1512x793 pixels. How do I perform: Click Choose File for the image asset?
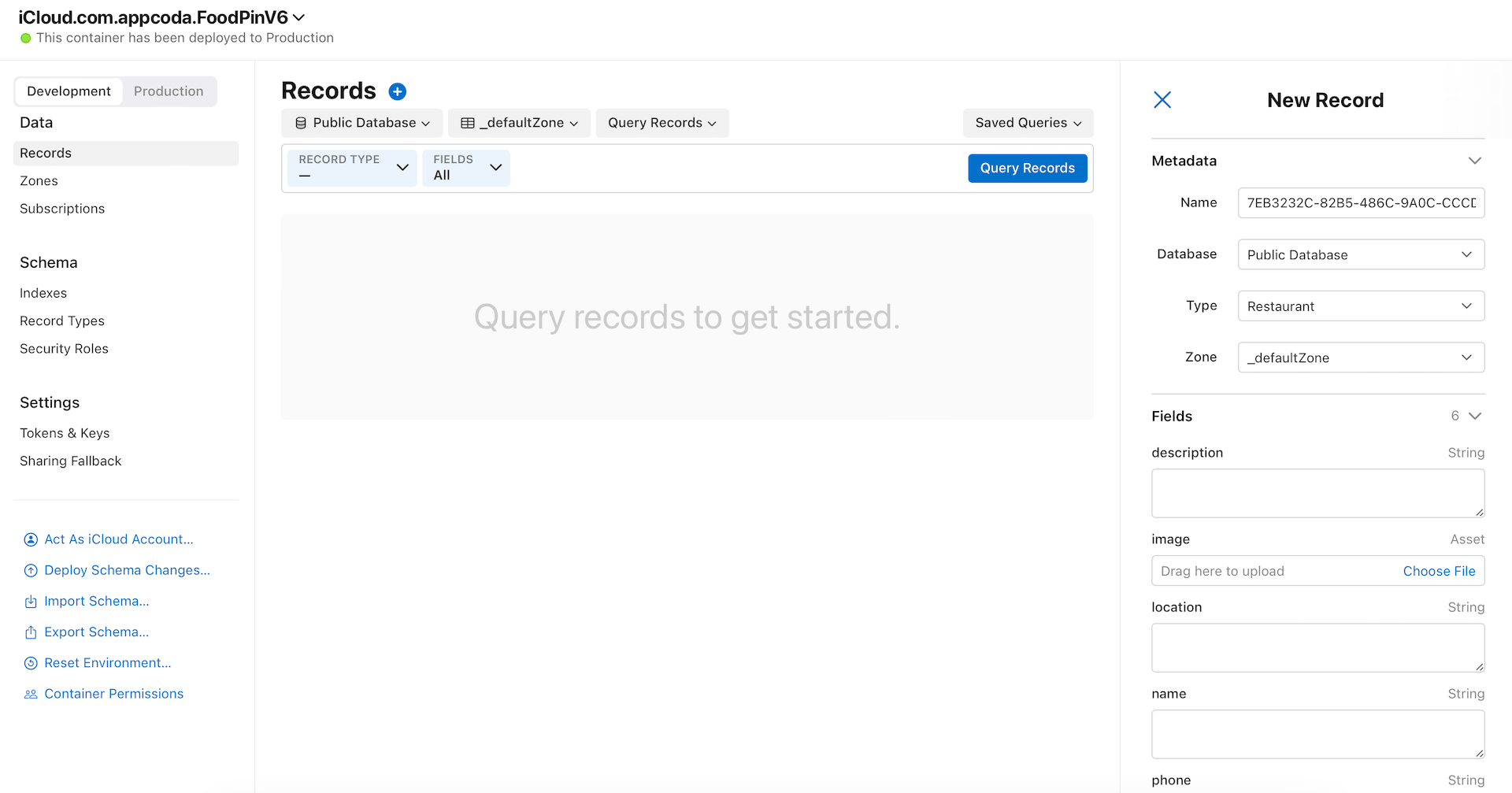(1439, 571)
